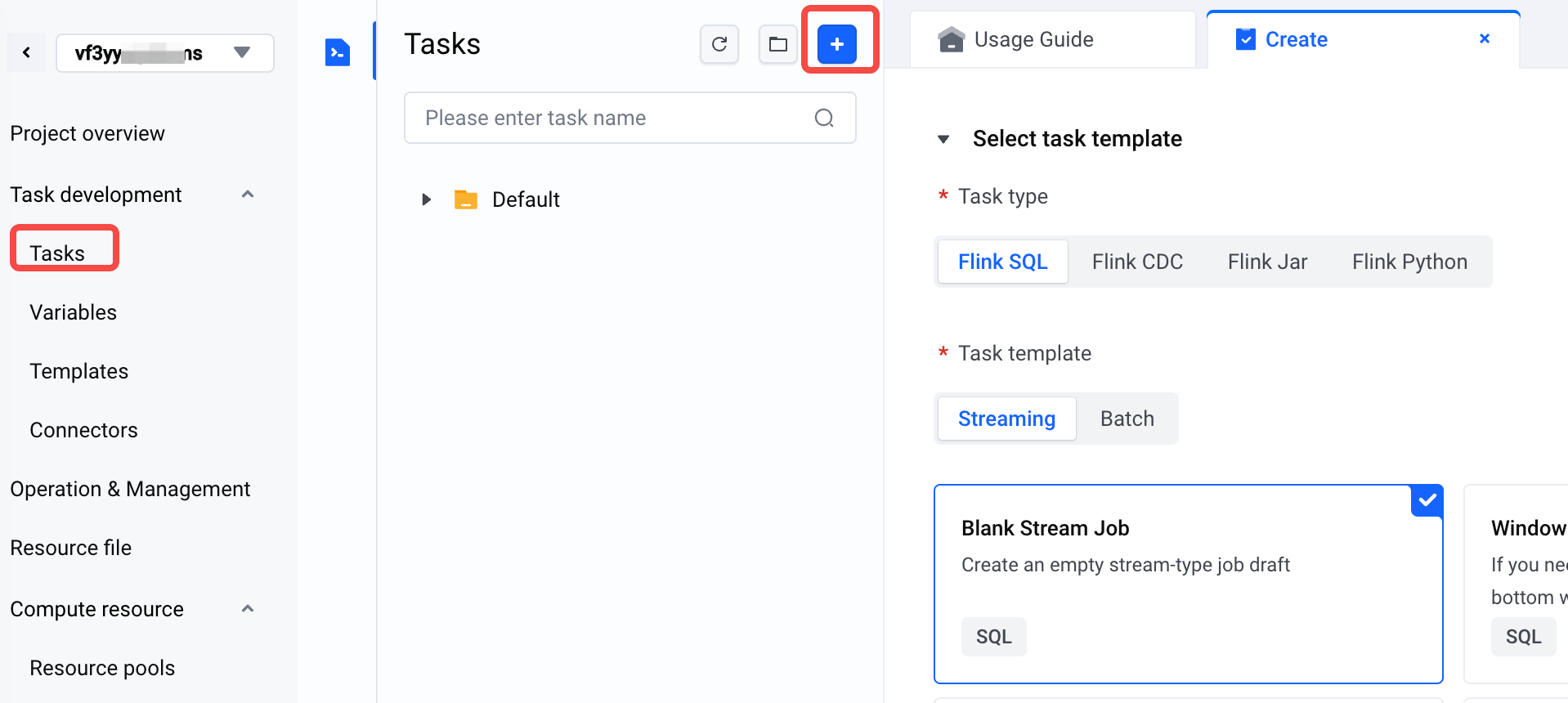
Task: Go to Project overview
Action: (87, 133)
